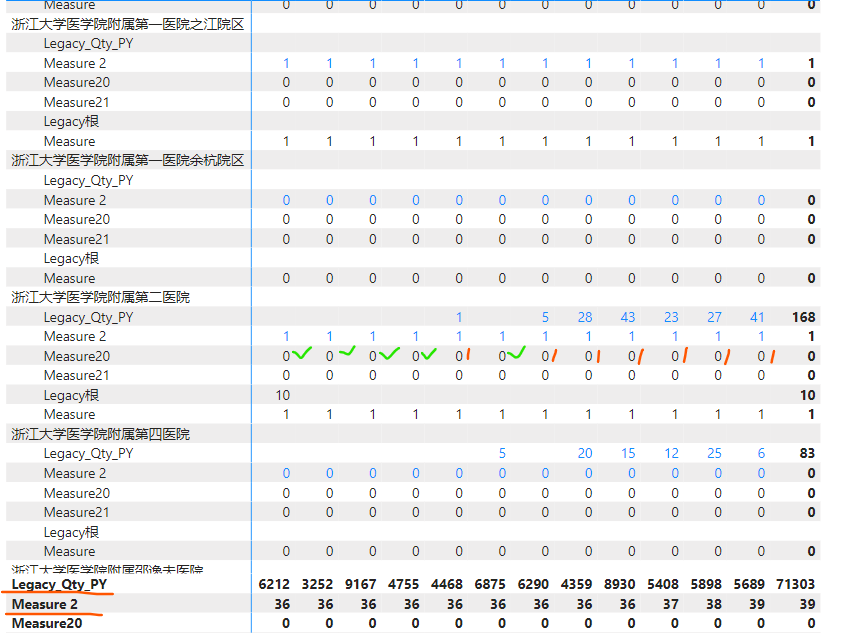
Task: Select grand total cell 4755
Action: click(x=404, y=584)
